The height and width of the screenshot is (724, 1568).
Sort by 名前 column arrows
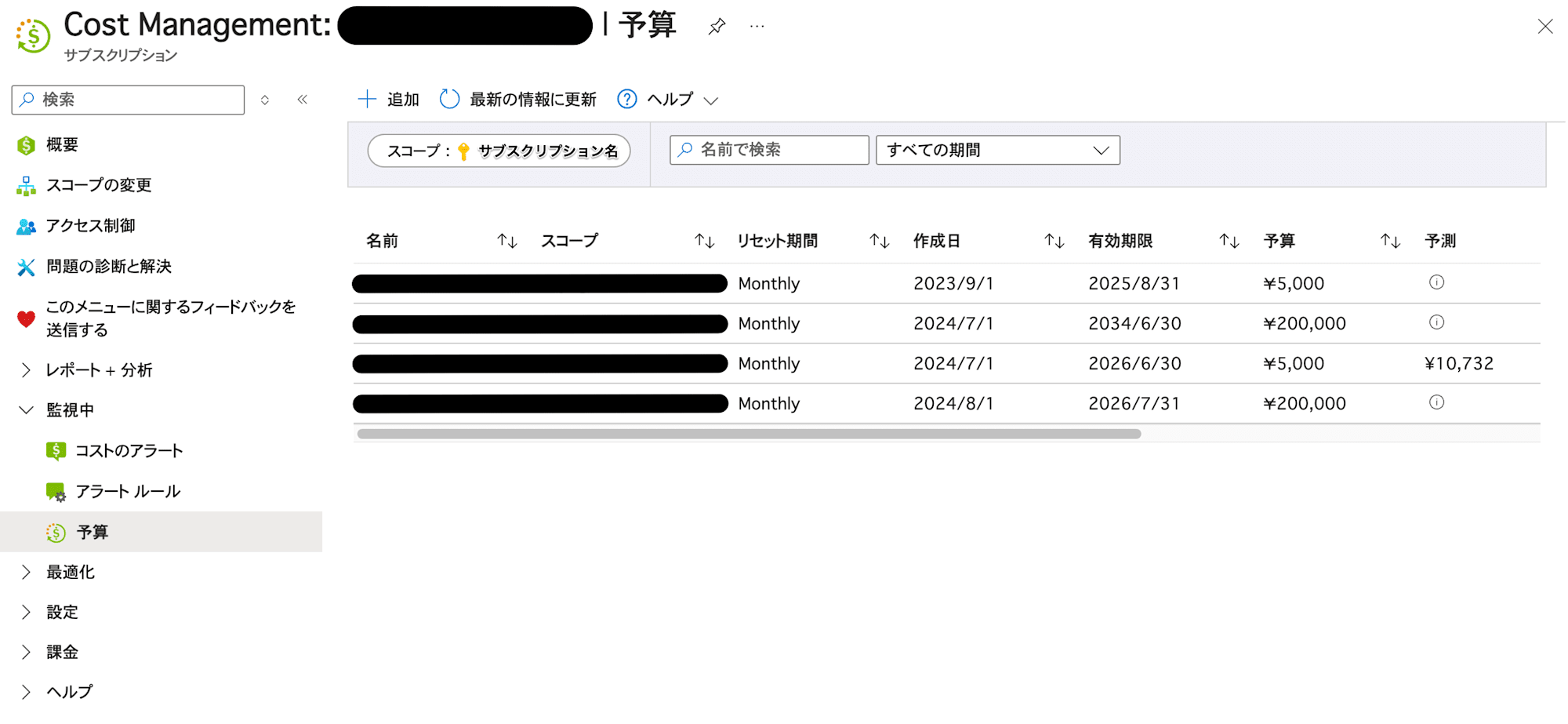[507, 242]
